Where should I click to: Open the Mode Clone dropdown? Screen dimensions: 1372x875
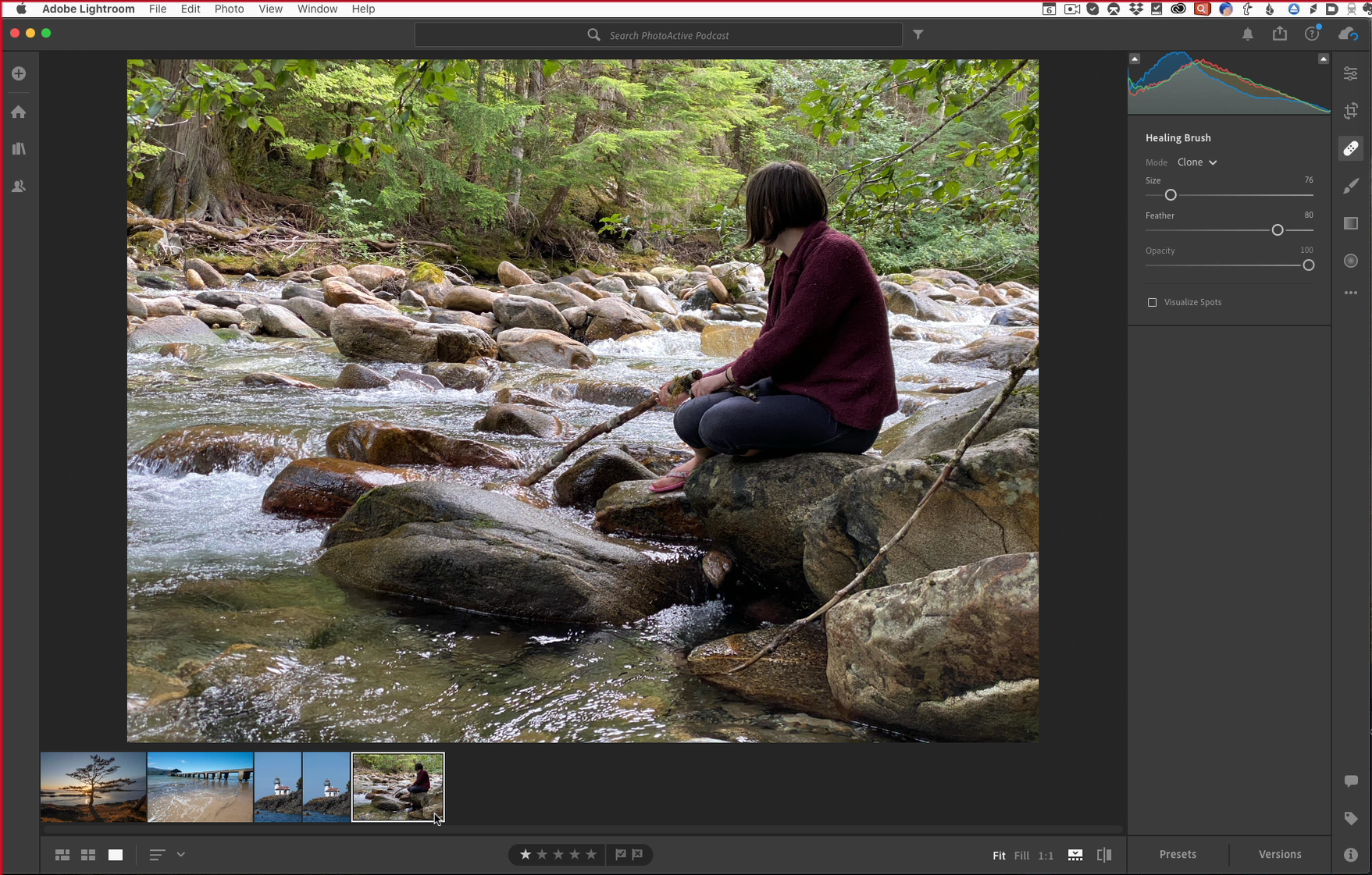1197,162
